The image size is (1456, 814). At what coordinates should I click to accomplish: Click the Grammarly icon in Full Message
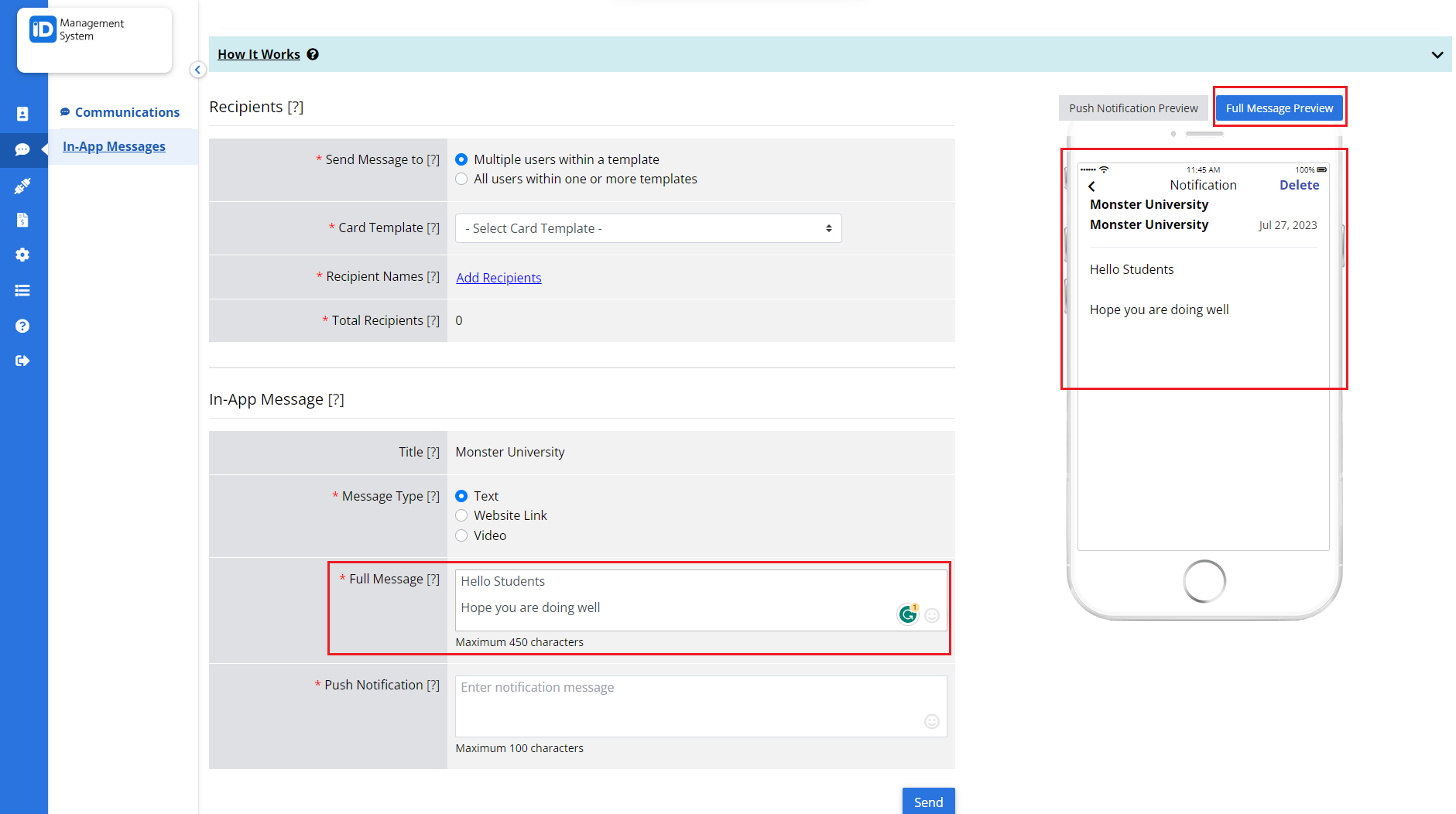pyautogui.click(x=908, y=614)
